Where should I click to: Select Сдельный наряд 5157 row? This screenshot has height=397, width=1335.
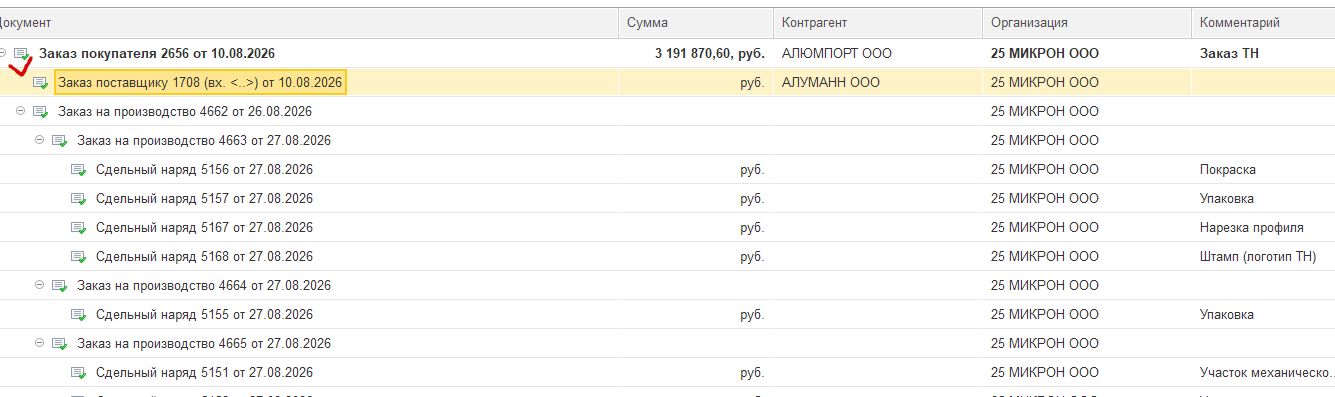tap(667, 199)
